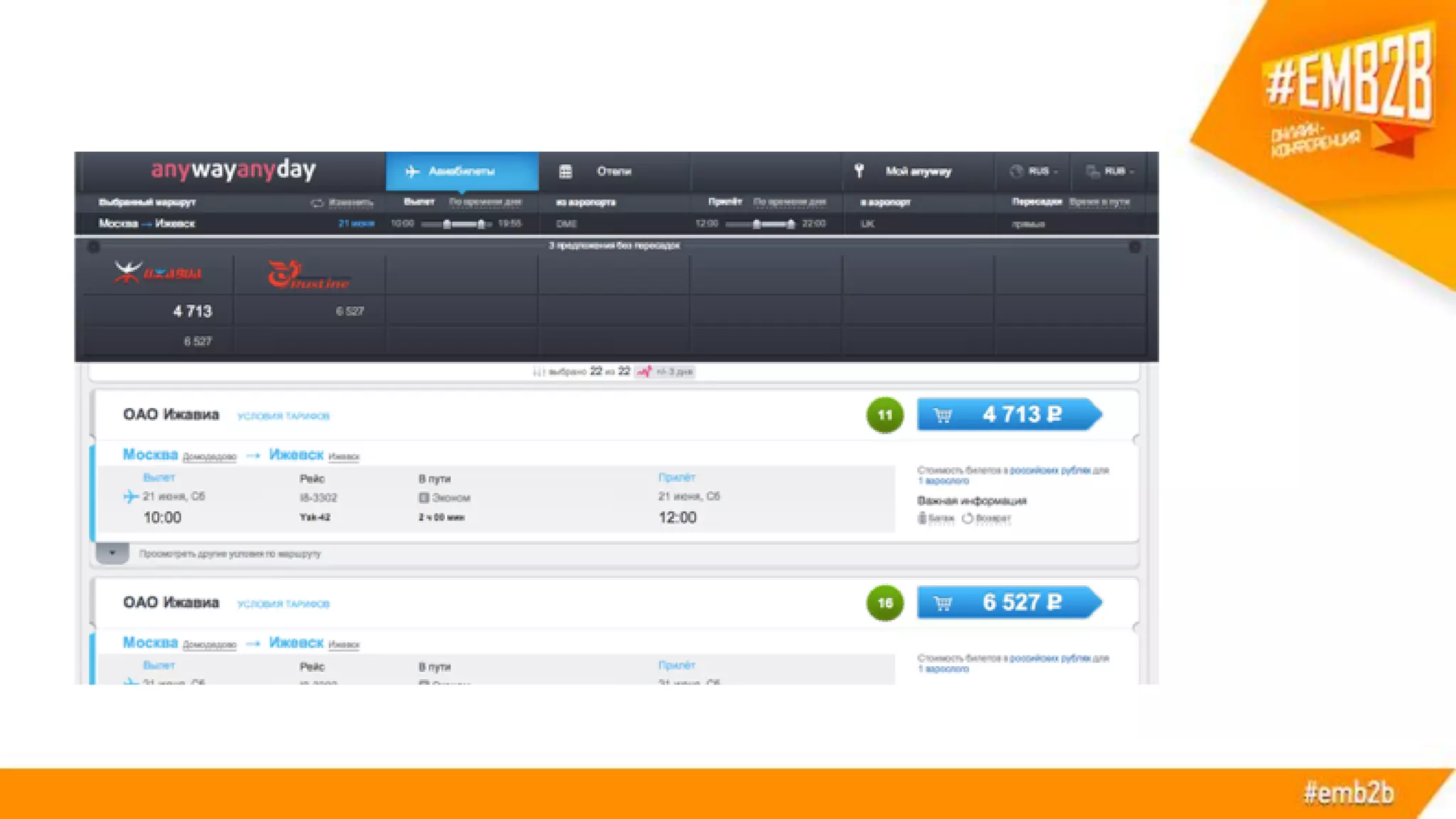Image resolution: width=1456 pixels, height=819 pixels.
Task: Switch to the Авиабилеты tab
Action: pos(461,171)
